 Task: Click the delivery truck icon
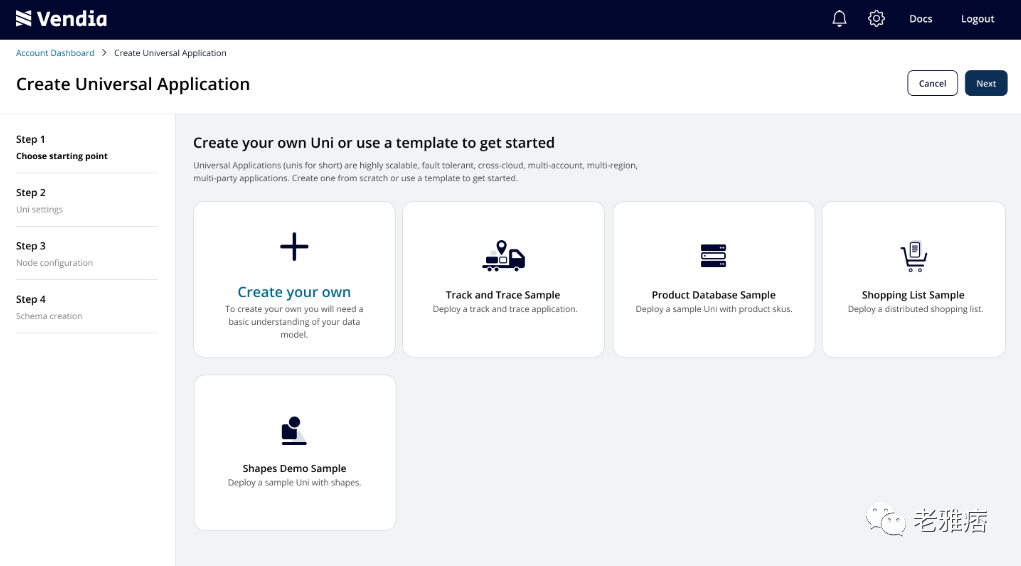(503, 256)
